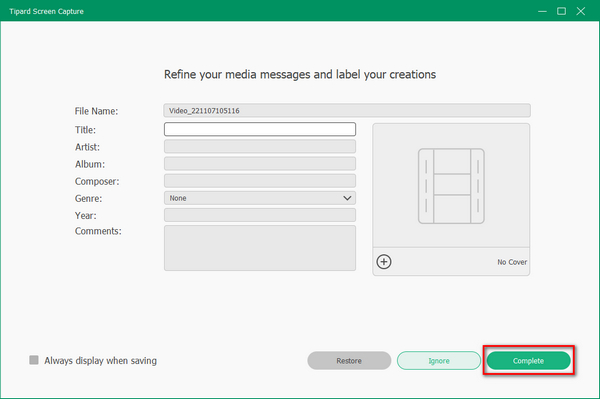Click into the Artist field
Viewport: 600px width, 399px height.
pyautogui.click(x=260, y=147)
